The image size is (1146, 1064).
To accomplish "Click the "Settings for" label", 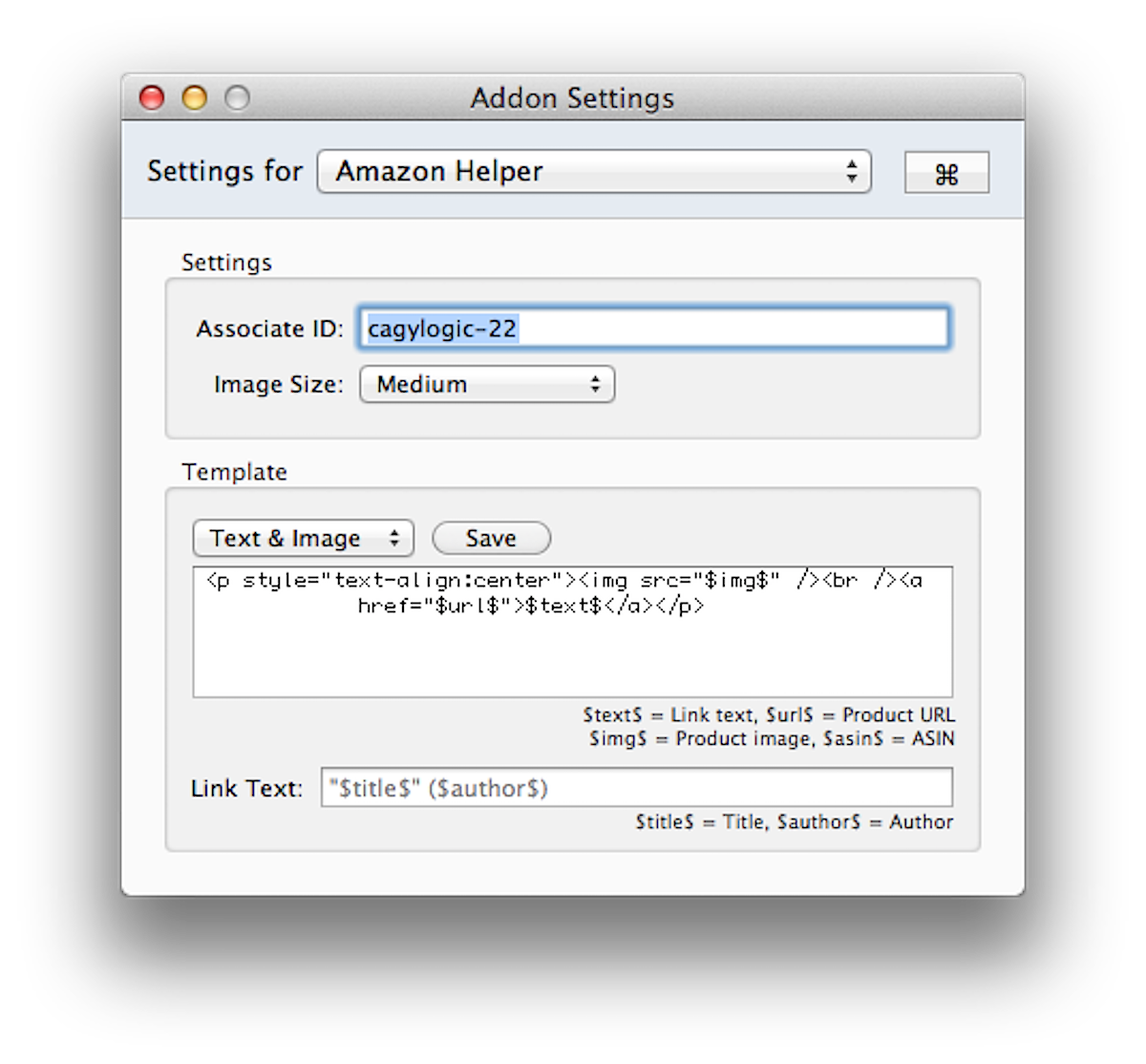I will coord(224,171).
